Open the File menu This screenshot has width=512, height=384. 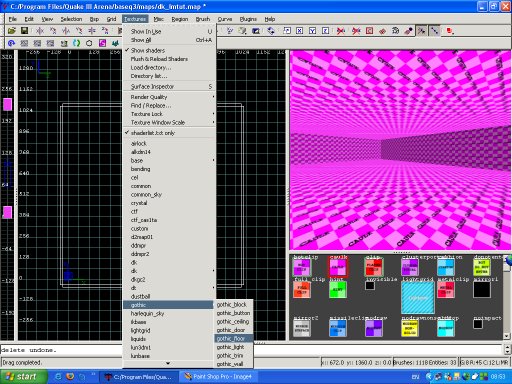tap(13, 19)
